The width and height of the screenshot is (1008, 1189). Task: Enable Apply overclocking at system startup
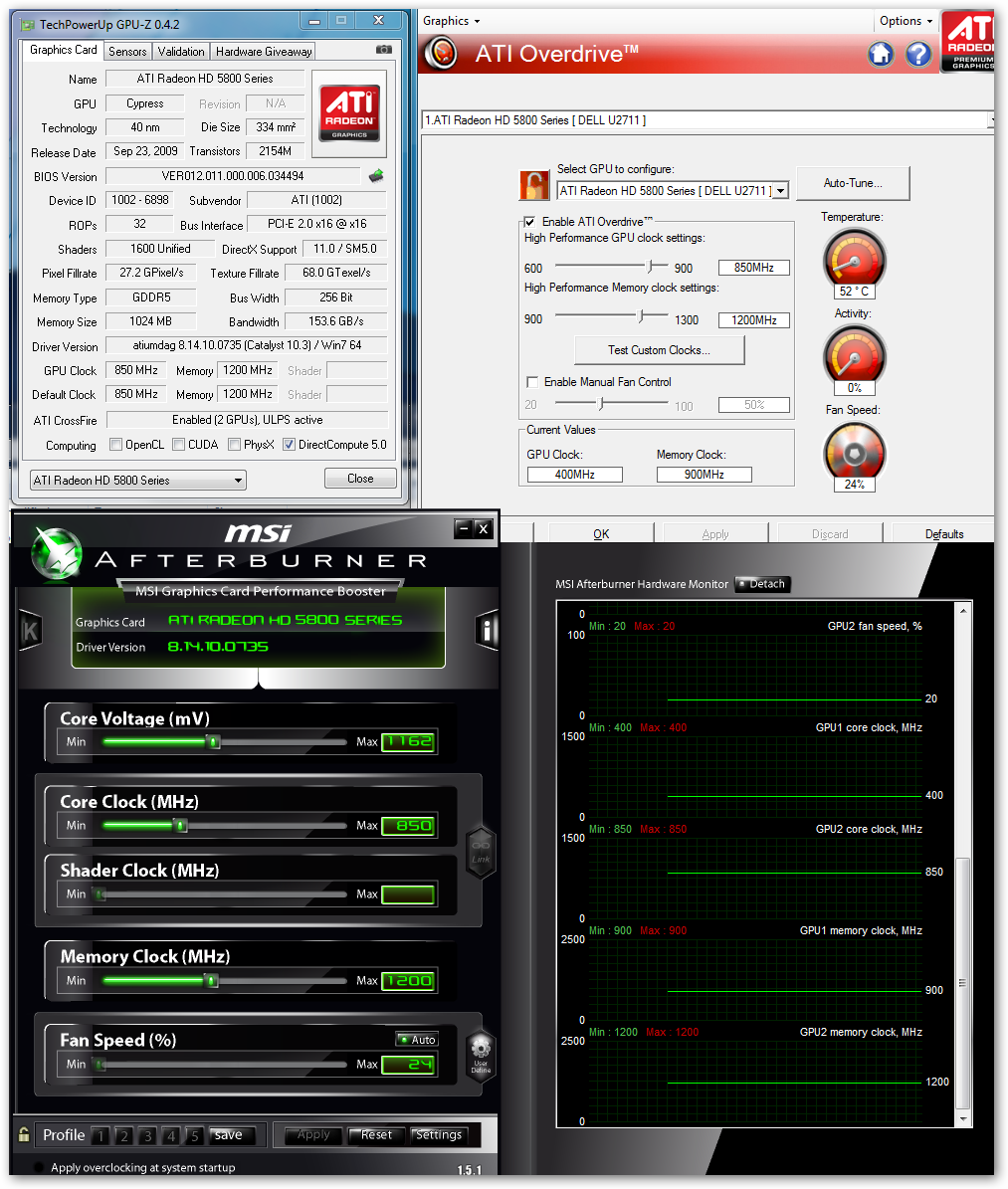click(40, 1168)
